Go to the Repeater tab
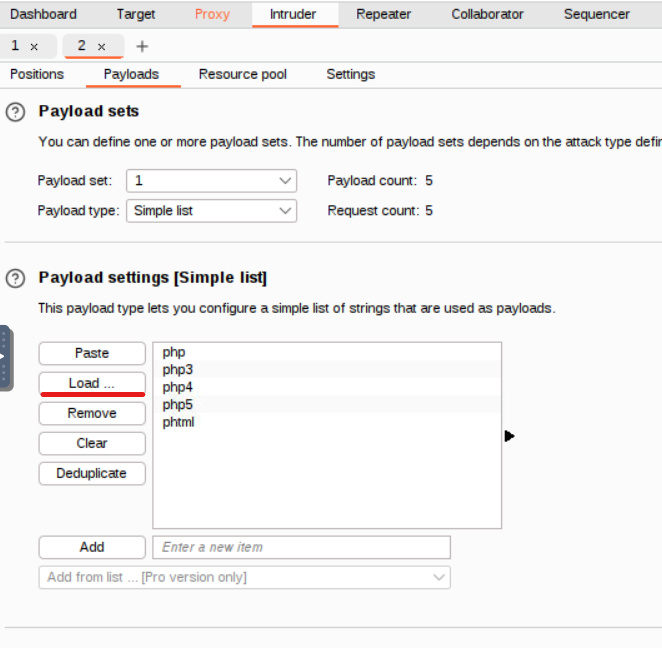Image resolution: width=662 pixels, height=648 pixels. [384, 14]
